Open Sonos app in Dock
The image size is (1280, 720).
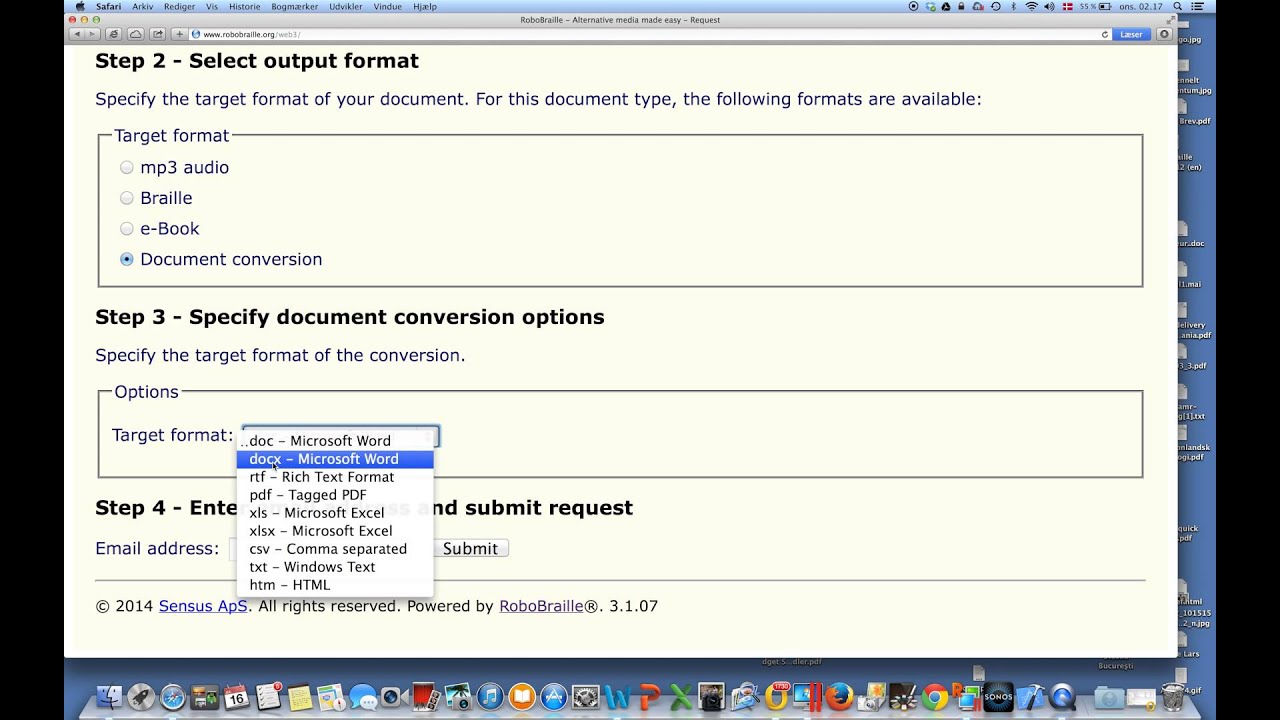pyautogui.click(x=998, y=697)
